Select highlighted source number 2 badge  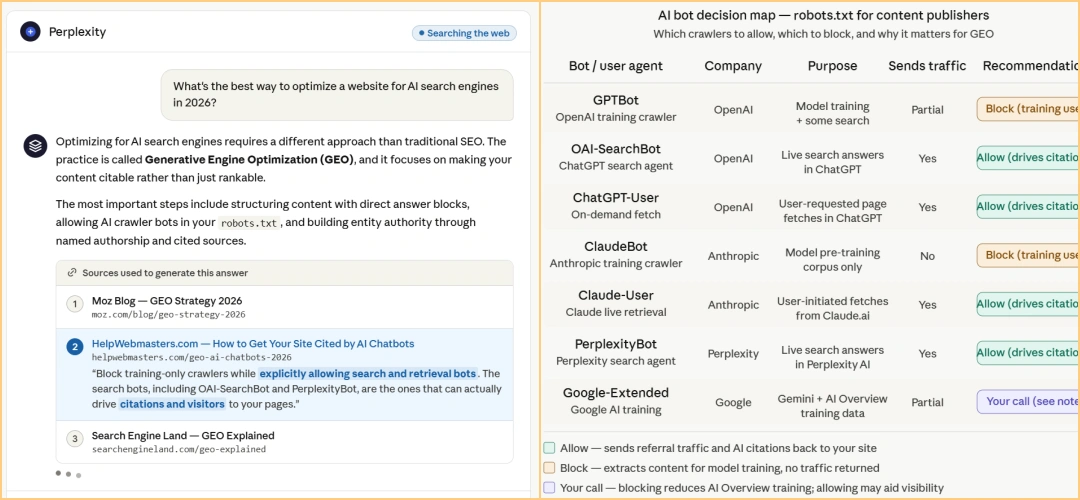(74, 346)
